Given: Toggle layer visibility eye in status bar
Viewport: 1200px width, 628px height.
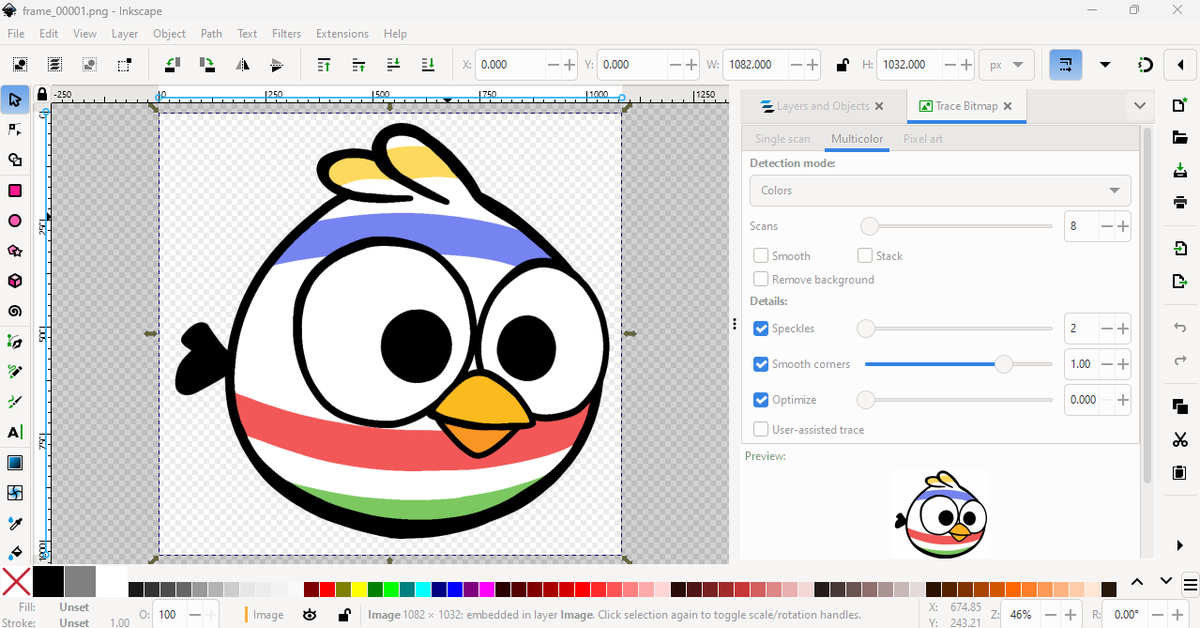Looking at the screenshot, I should pyautogui.click(x=310, y=614).
